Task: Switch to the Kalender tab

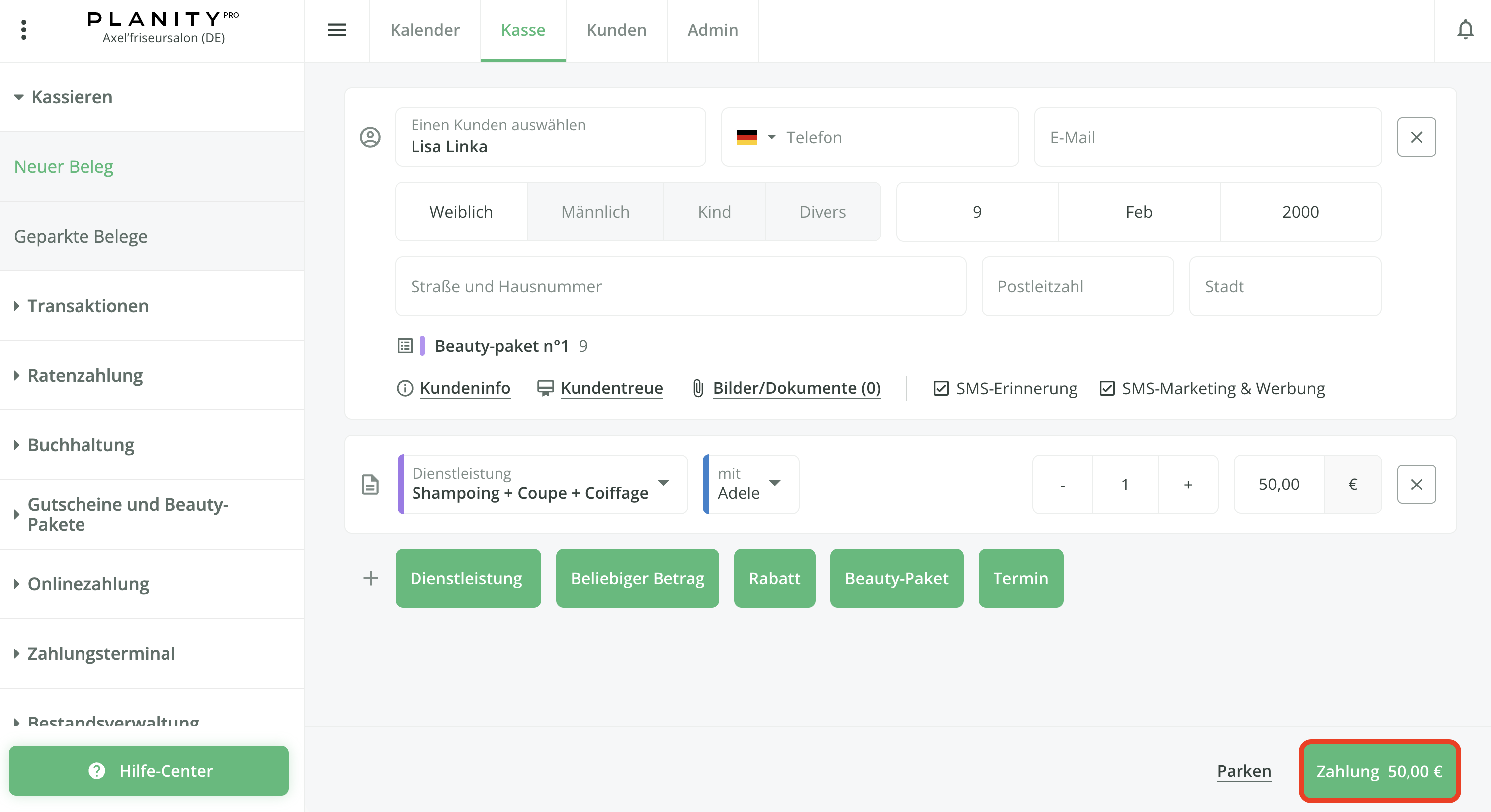Action: pyautogui.click(x=424, y=30)
